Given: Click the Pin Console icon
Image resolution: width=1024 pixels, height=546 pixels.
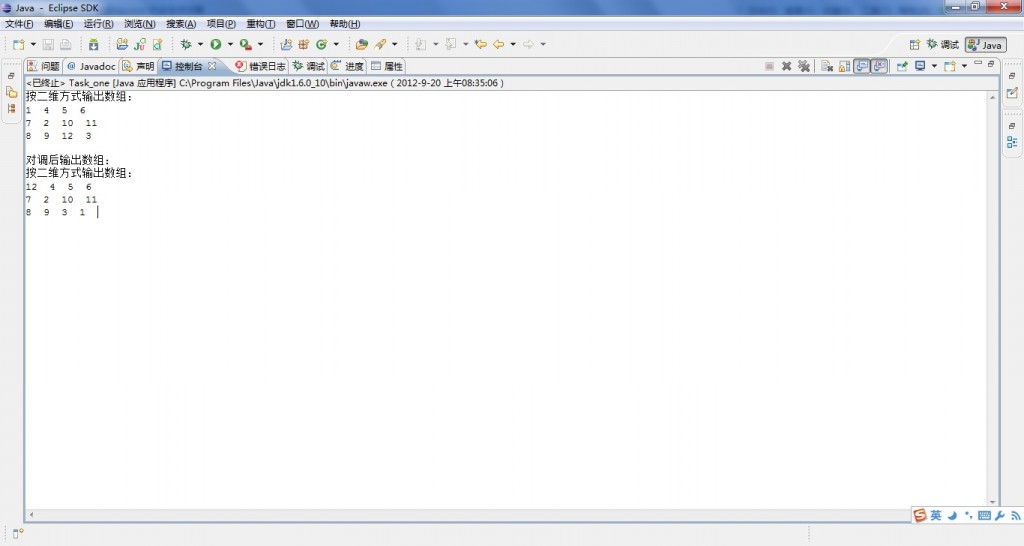Looking at the screenshot, I should click(902, 66).
